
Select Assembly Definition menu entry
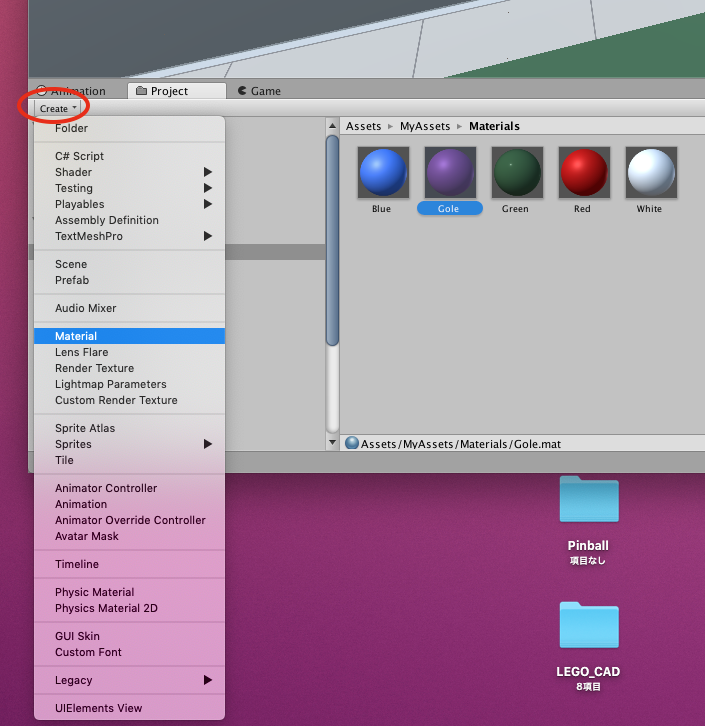130,220
